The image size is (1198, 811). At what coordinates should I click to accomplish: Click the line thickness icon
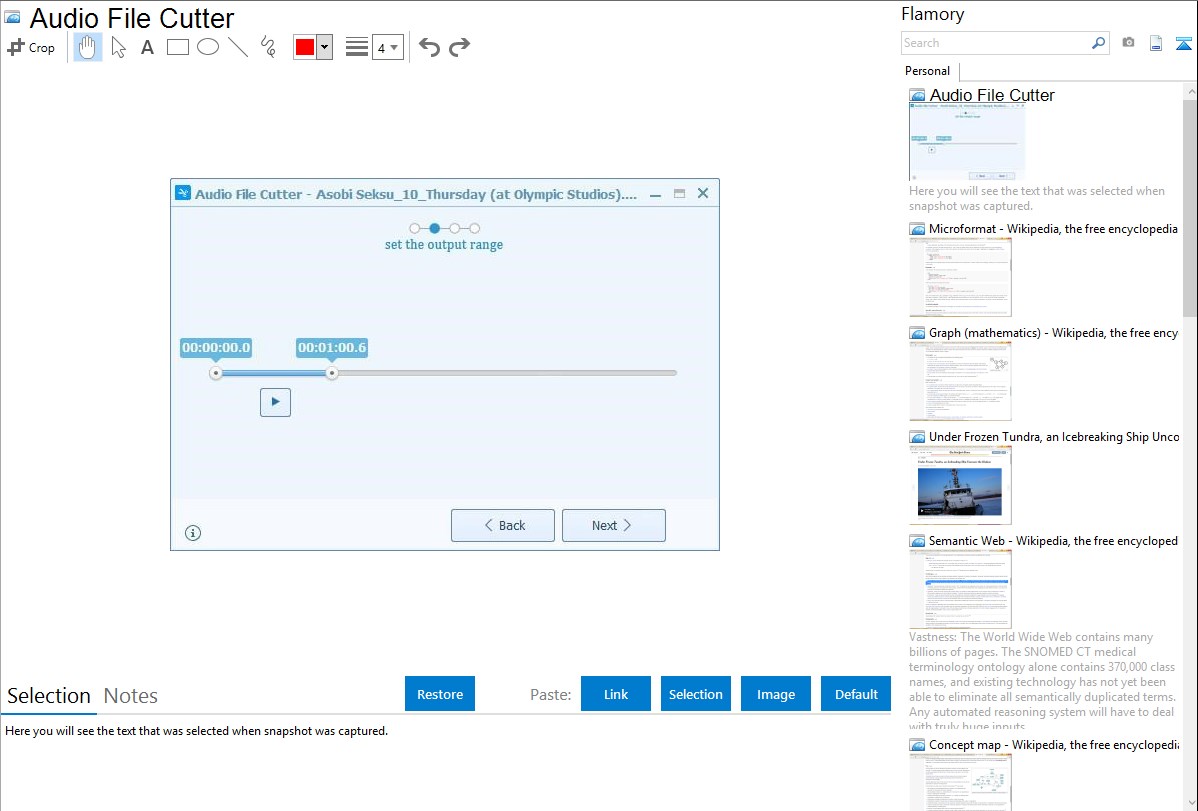pyautogui.click(x=357, y=47)
